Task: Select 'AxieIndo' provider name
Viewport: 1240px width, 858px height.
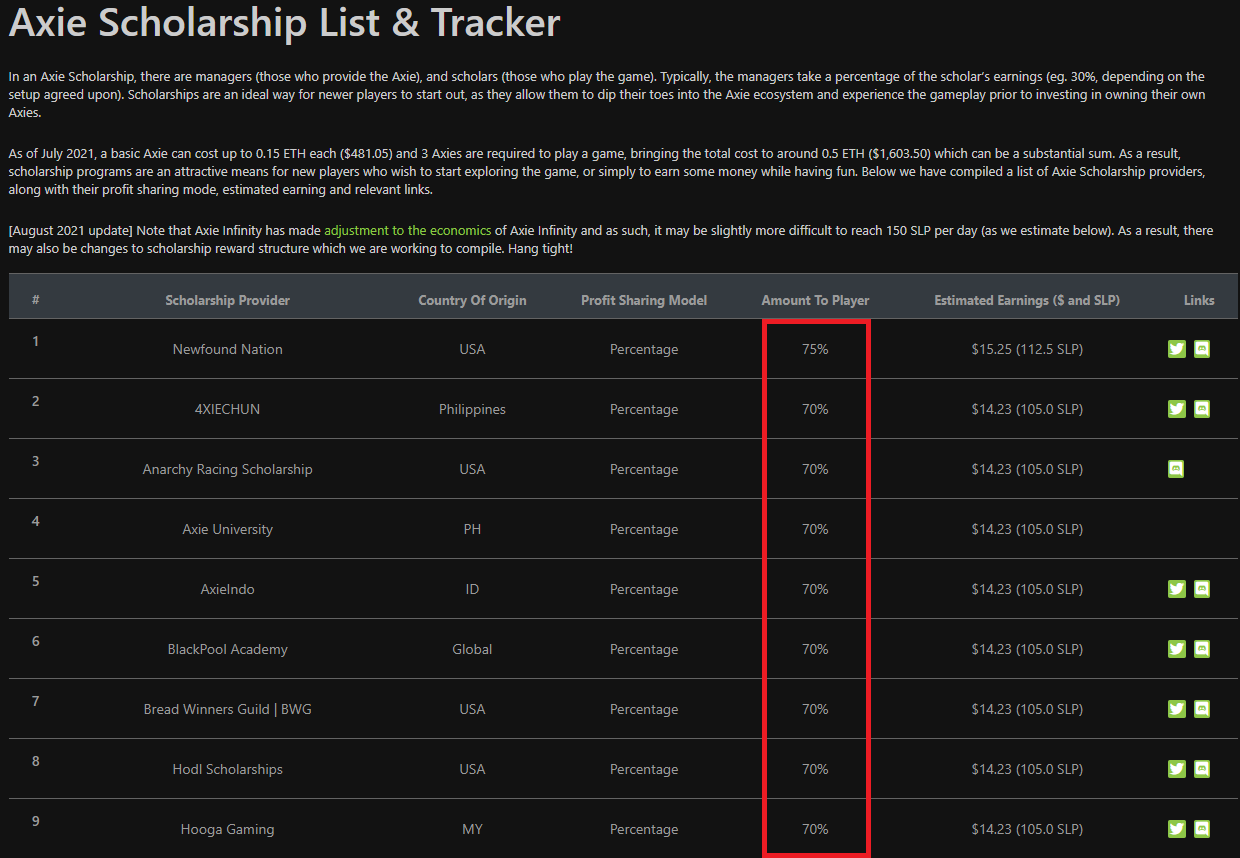Action: 228,589
